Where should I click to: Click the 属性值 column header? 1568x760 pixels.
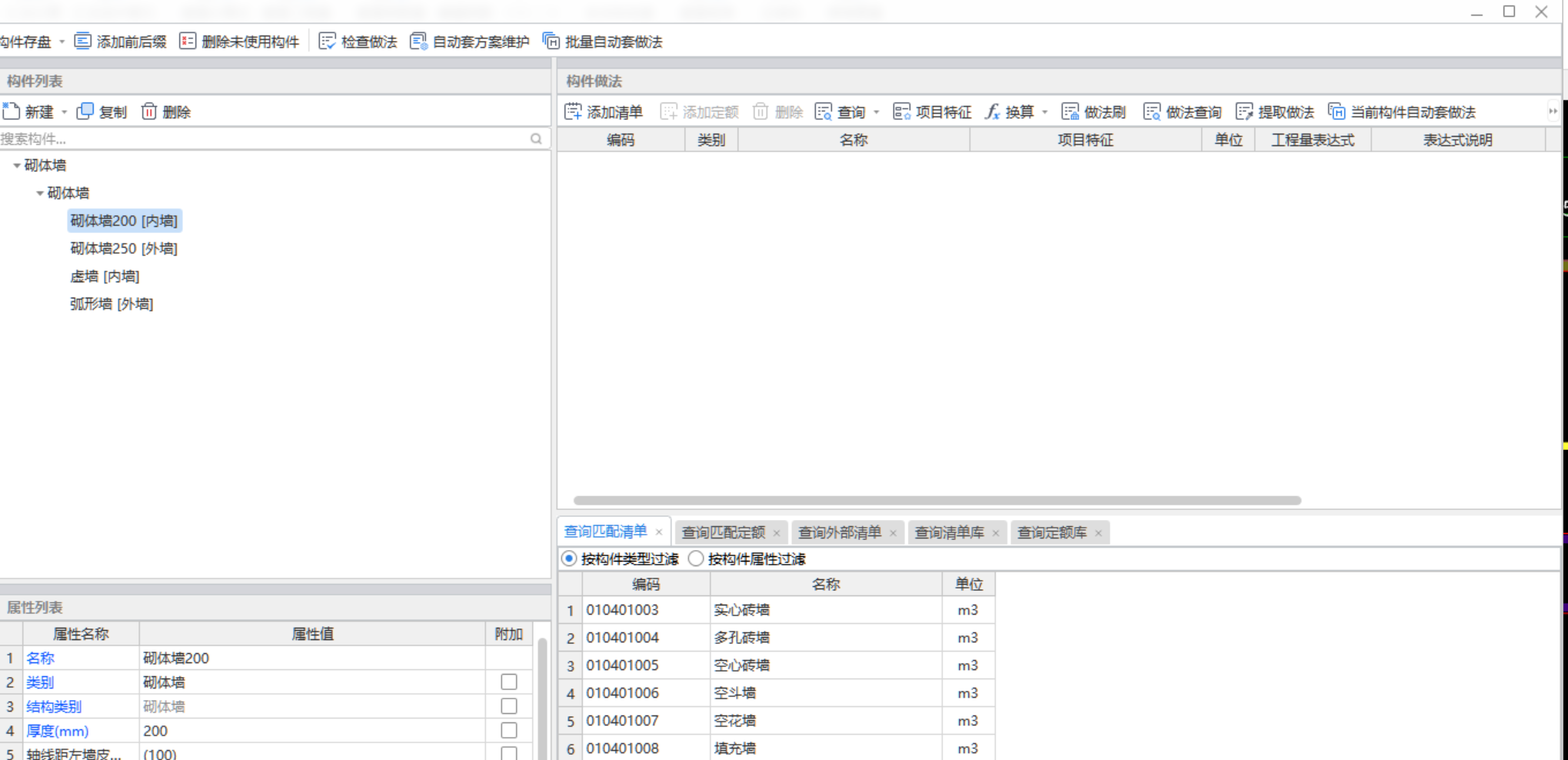[311, 634]
